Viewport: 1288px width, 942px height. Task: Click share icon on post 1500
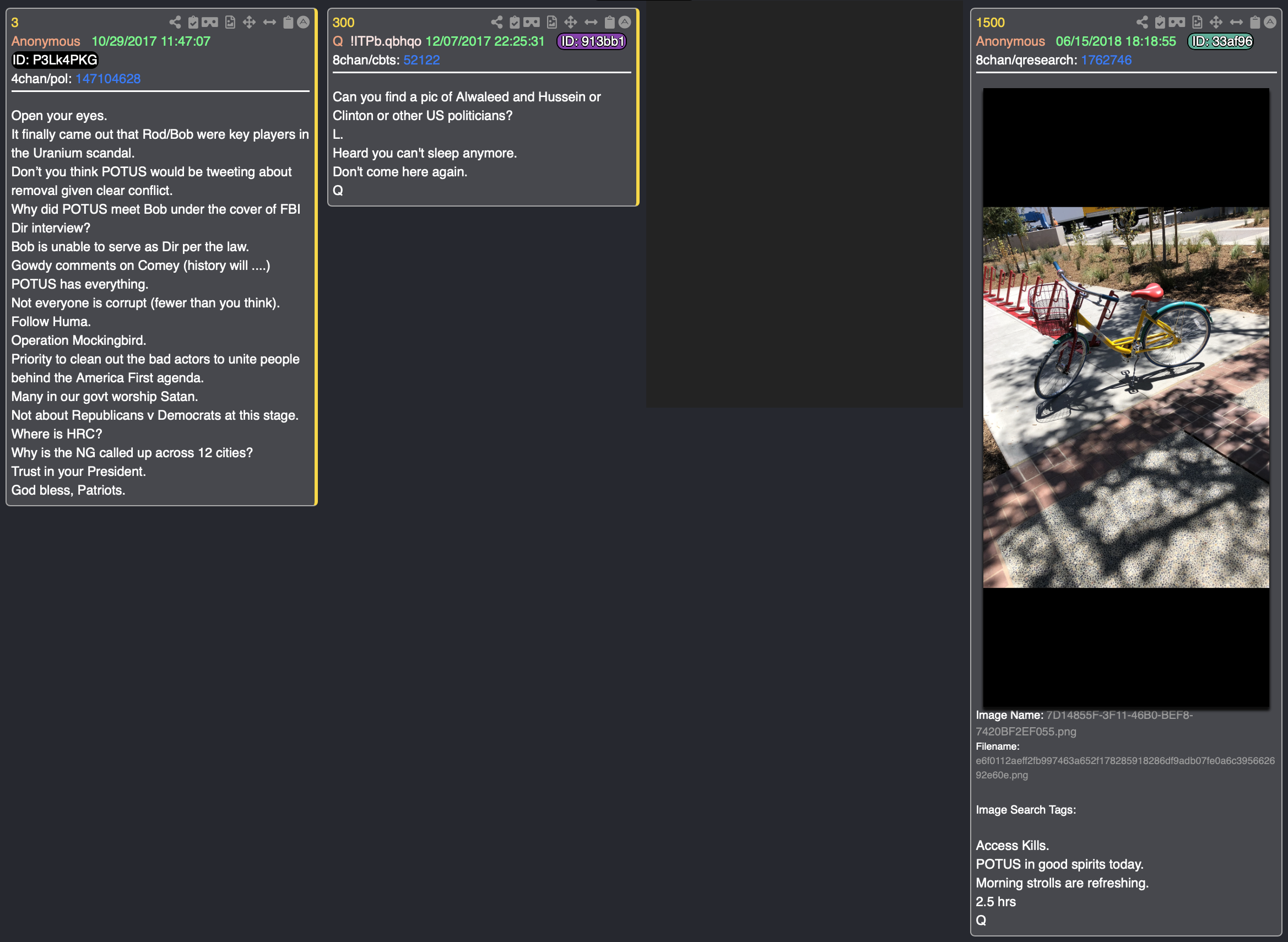1142,22
